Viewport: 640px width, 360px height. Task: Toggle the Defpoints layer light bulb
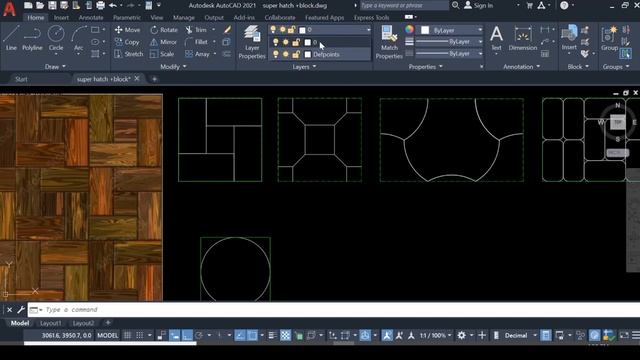276,54
